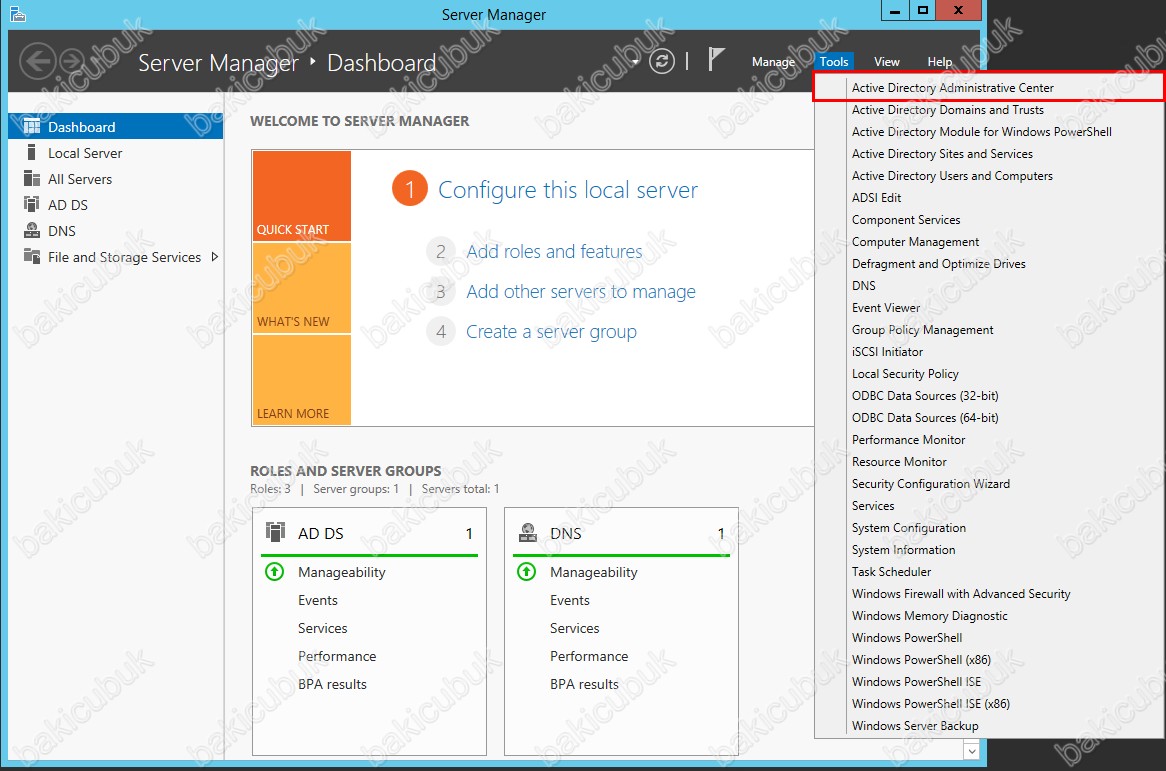Open Resource Monitor
The image size is (1166, 771).
click(989, 462)
